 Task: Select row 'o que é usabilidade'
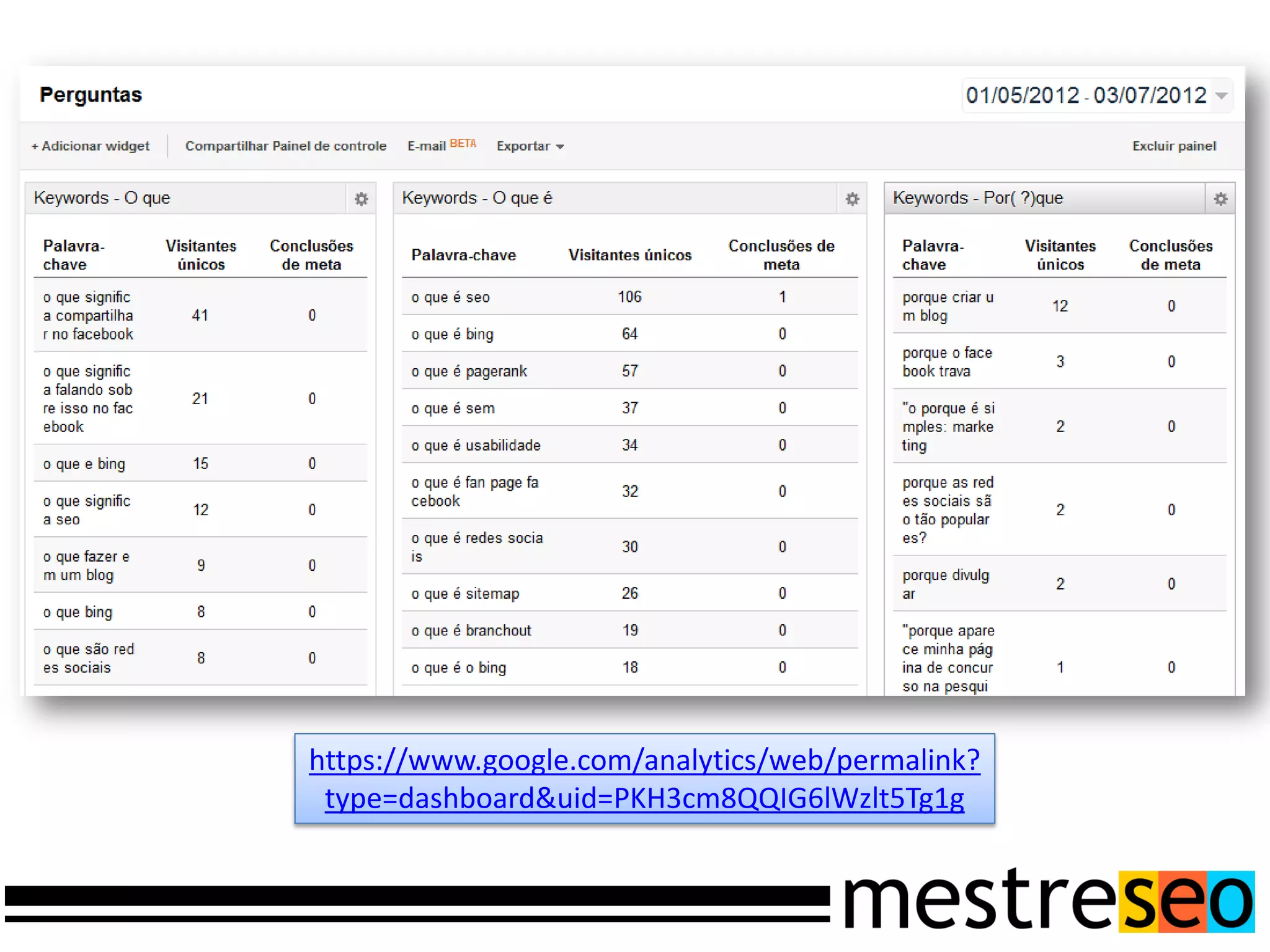tap(629, 445)
